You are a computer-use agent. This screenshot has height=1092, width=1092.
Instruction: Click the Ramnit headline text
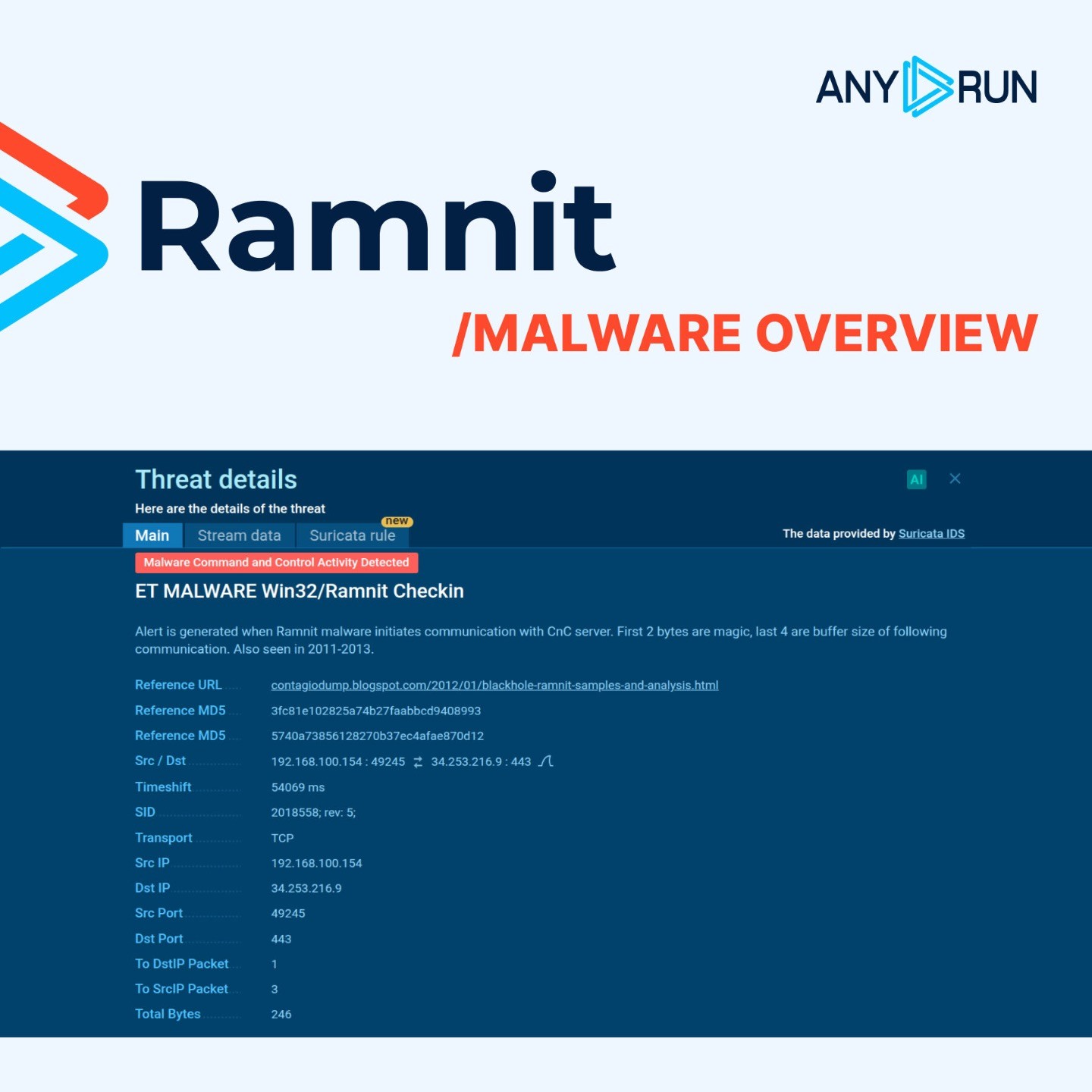tap(377, 222)
